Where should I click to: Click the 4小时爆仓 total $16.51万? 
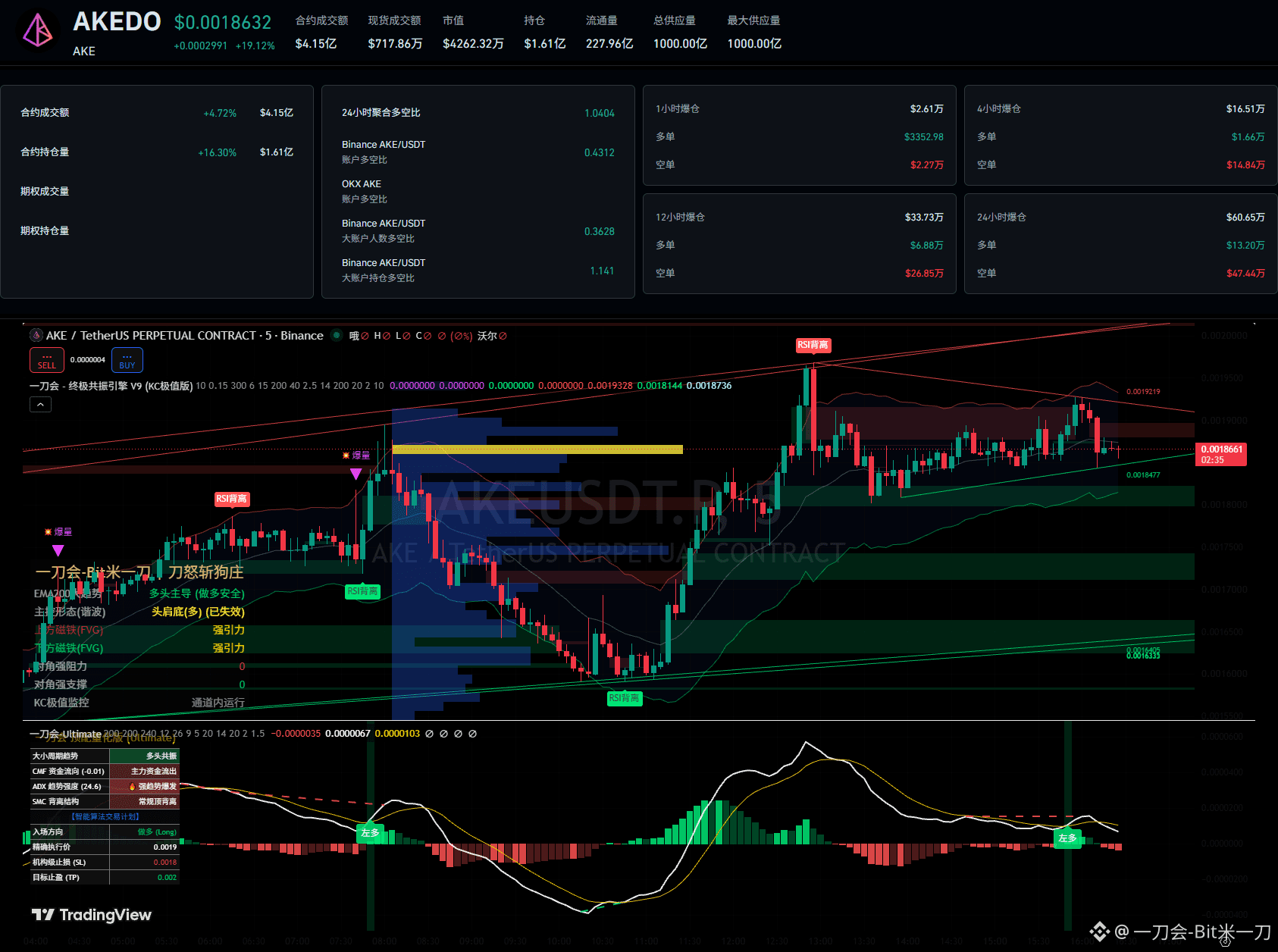[x=1245, y=109]
